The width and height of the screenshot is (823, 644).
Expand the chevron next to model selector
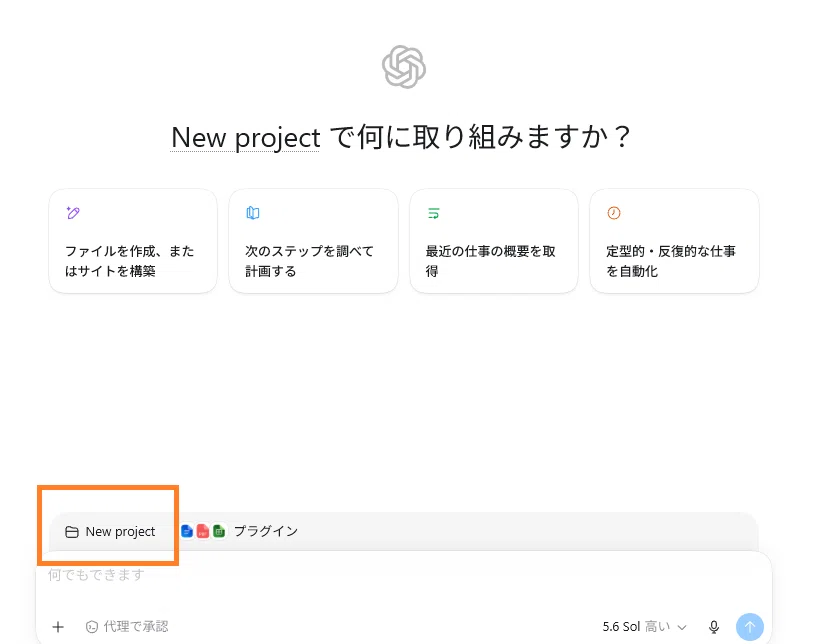(682, 627)
